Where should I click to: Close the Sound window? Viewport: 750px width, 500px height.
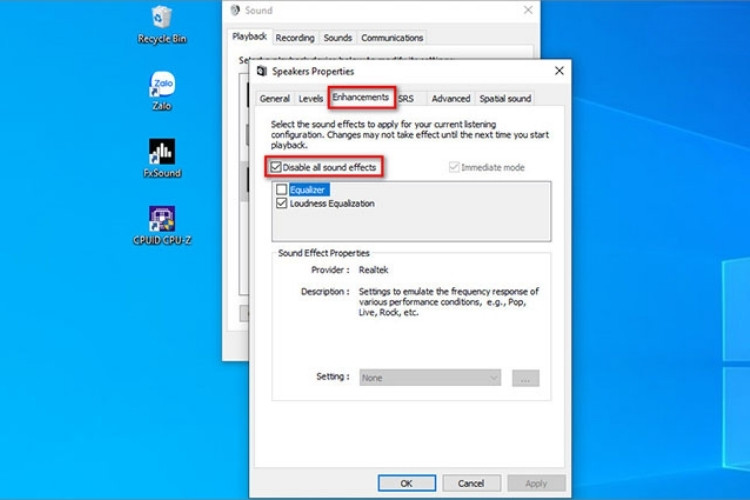coord(527,10)
